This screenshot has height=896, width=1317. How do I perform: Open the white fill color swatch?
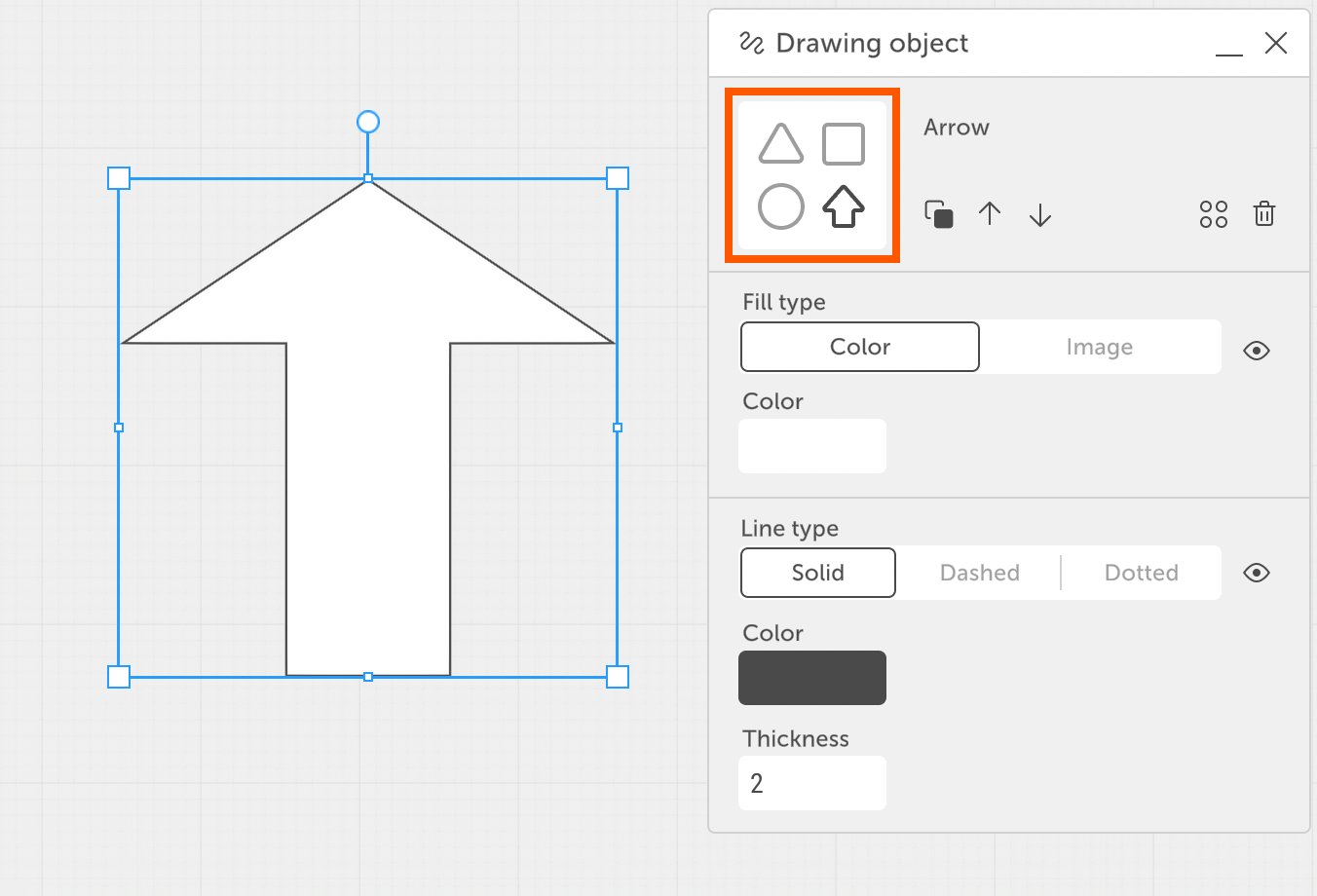[812, 446]
